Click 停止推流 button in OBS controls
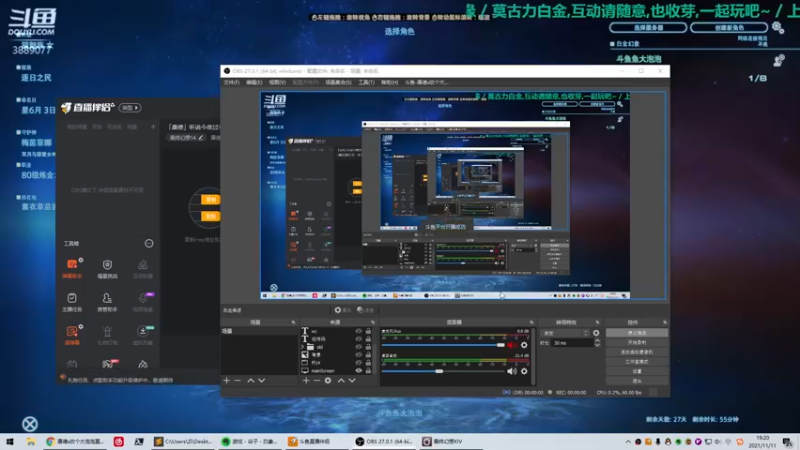 tap(637, 333)
